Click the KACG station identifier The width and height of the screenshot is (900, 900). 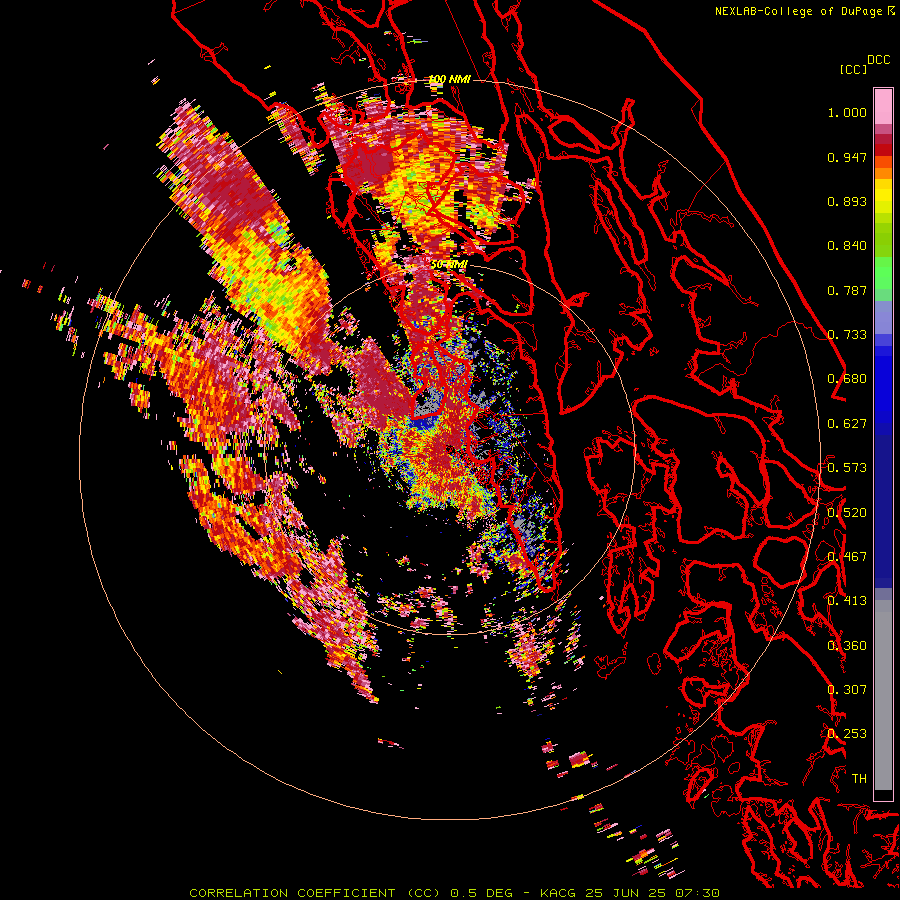tap(560, 893)
